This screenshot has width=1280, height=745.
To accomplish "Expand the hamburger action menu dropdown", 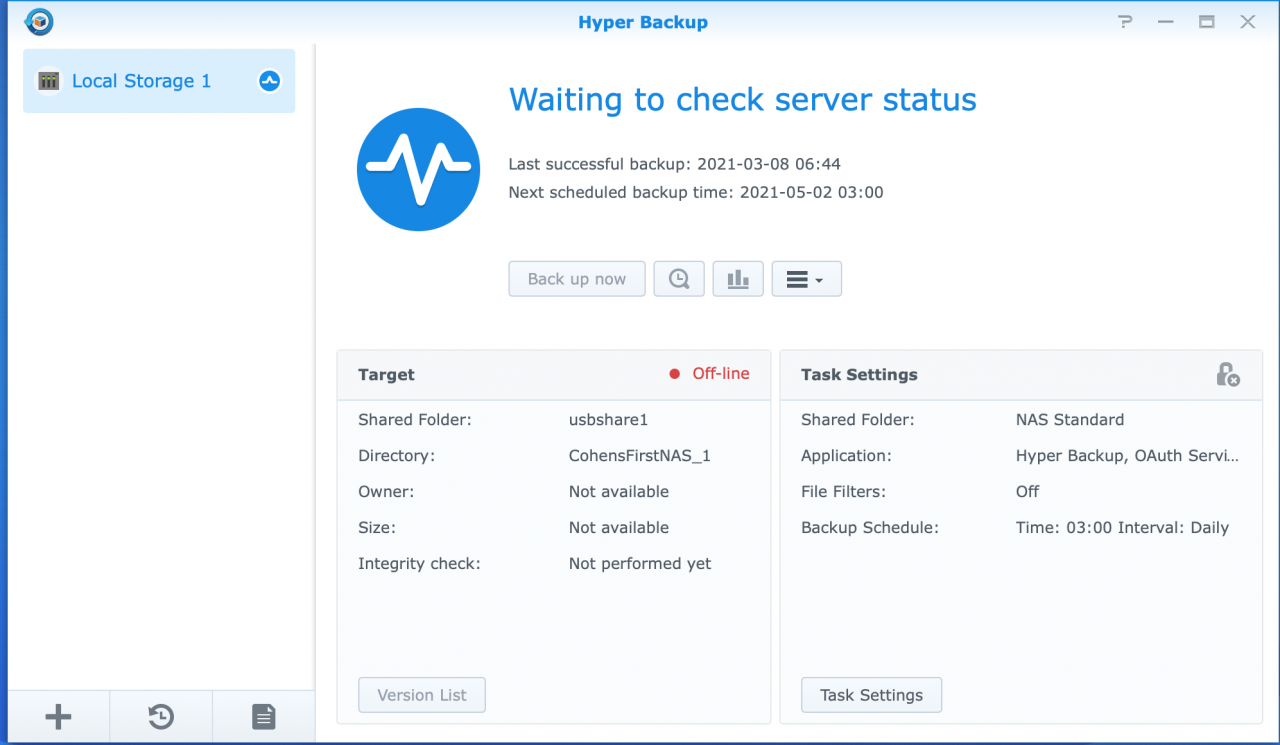I will [x=806, y=279].
